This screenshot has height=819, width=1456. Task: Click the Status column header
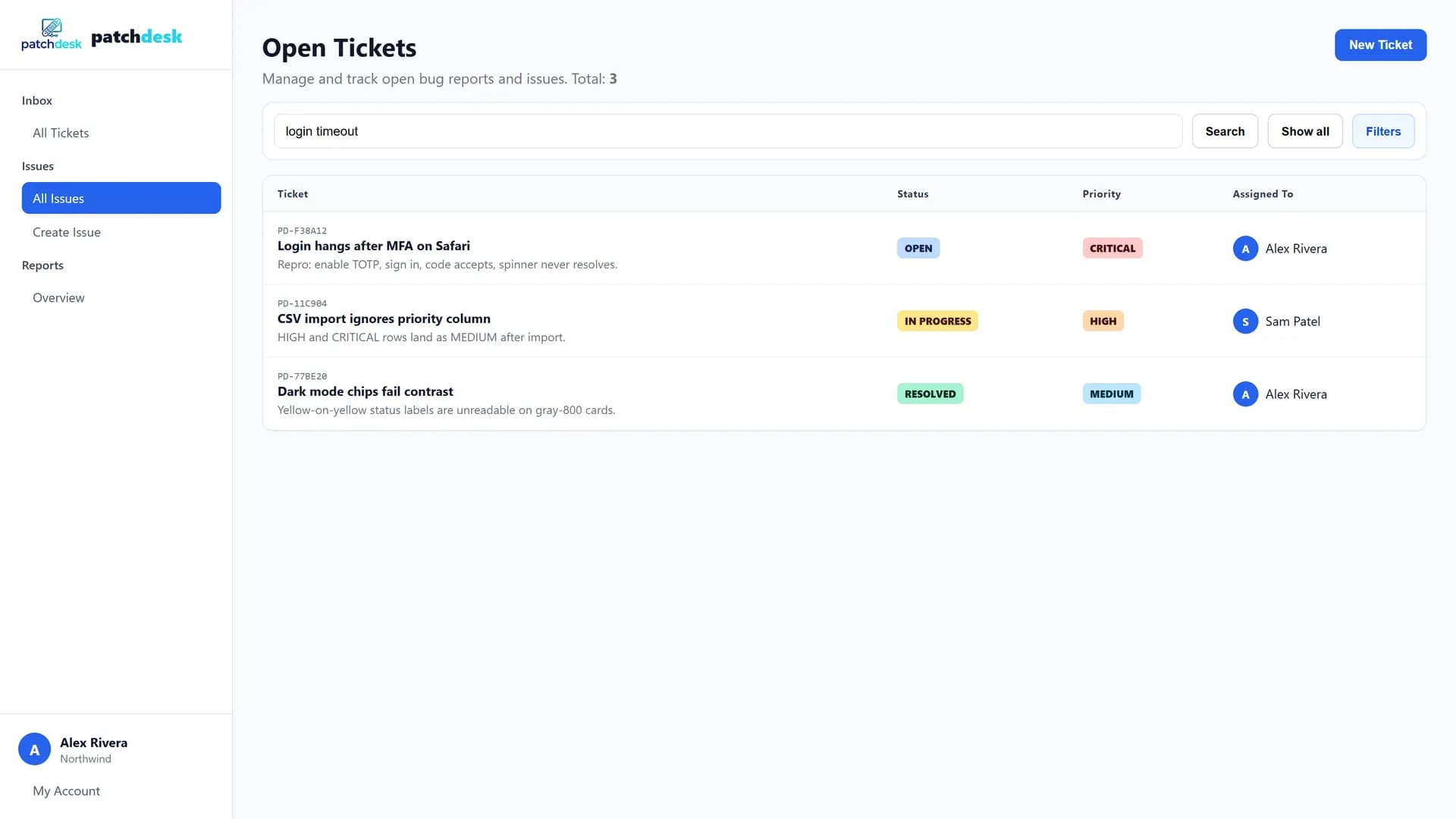912,194
